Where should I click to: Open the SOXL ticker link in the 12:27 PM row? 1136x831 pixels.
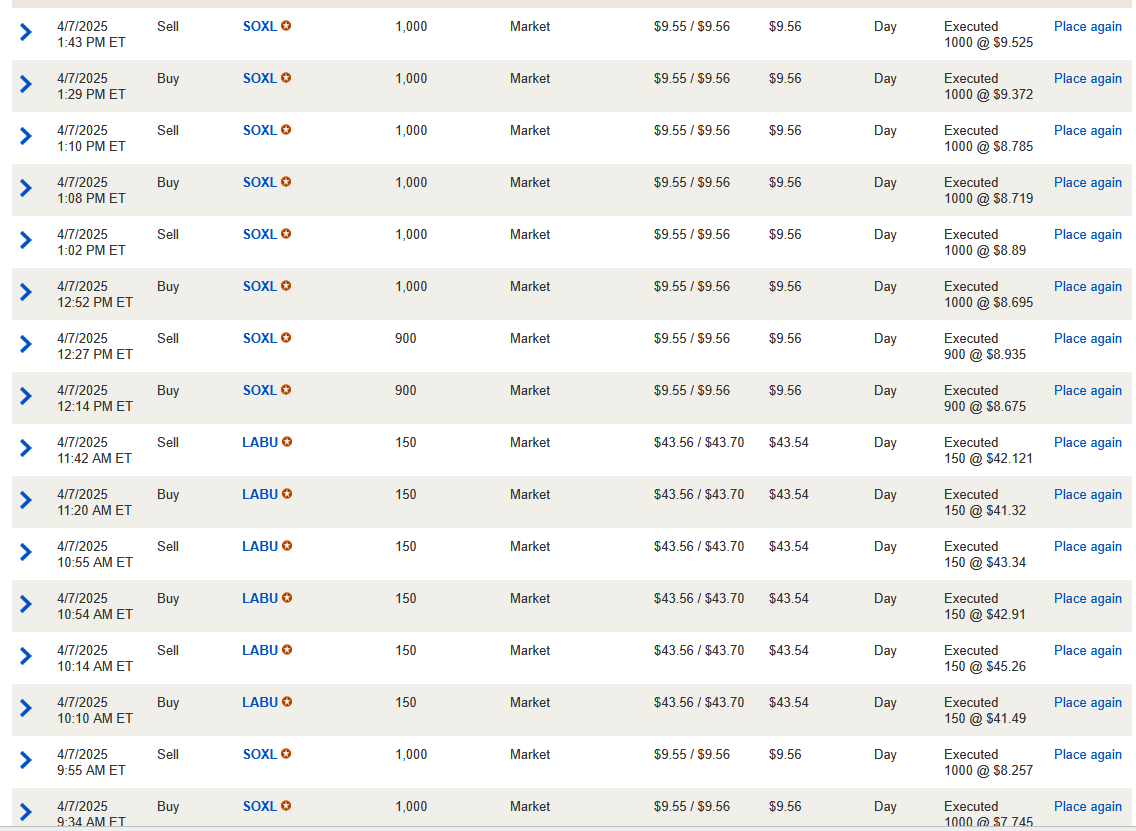(x=259, y=338)
